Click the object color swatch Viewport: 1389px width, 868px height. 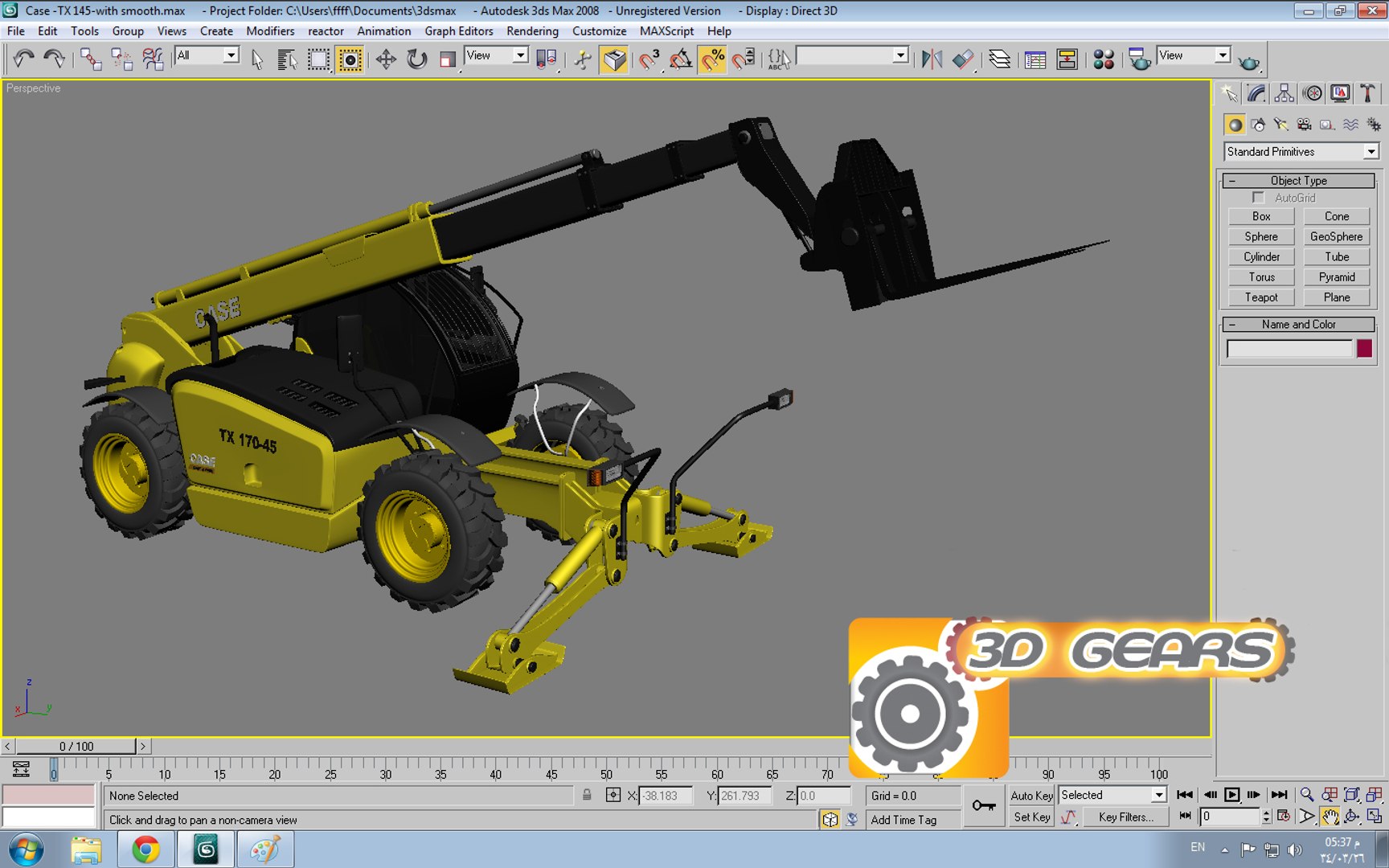click(1364, 348)
